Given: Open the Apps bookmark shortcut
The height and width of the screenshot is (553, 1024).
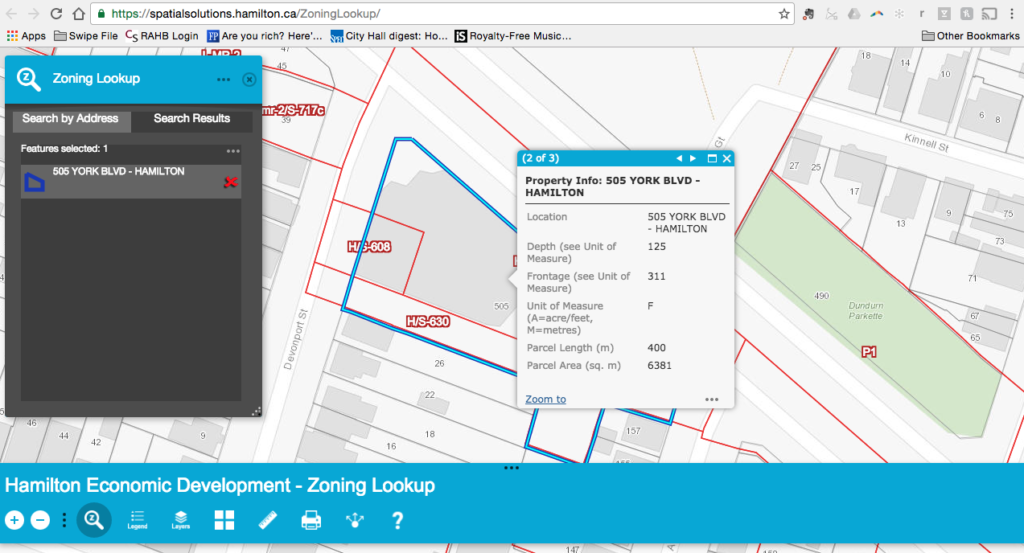Looking at the screenshot, I should (26, 36).
